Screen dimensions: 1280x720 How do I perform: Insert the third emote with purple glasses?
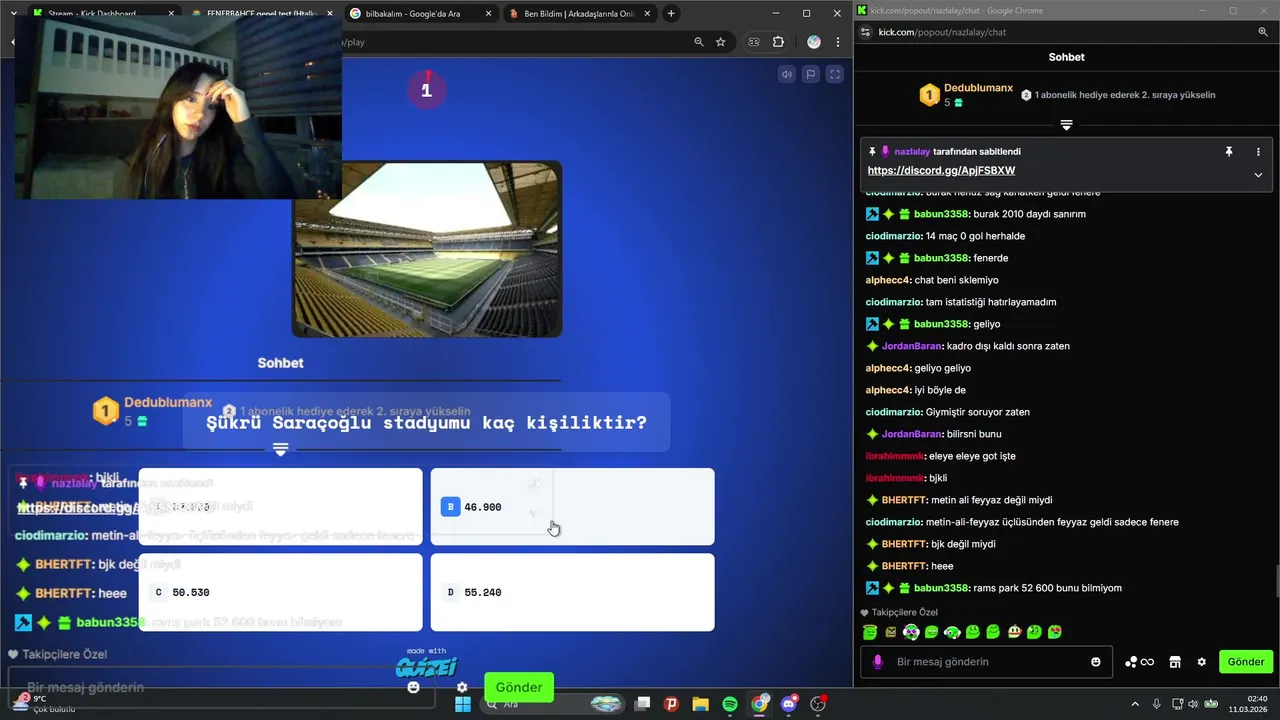point(911,632)
